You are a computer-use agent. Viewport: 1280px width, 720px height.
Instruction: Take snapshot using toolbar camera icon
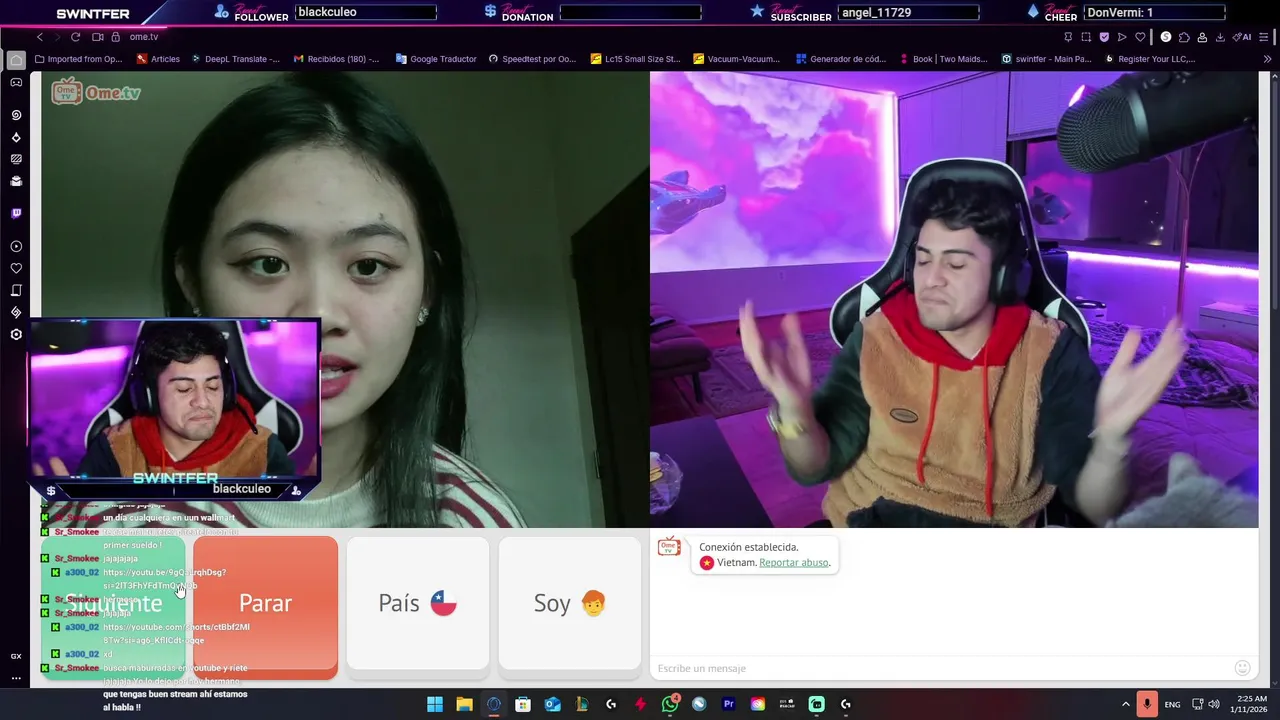coord(1086,37)
